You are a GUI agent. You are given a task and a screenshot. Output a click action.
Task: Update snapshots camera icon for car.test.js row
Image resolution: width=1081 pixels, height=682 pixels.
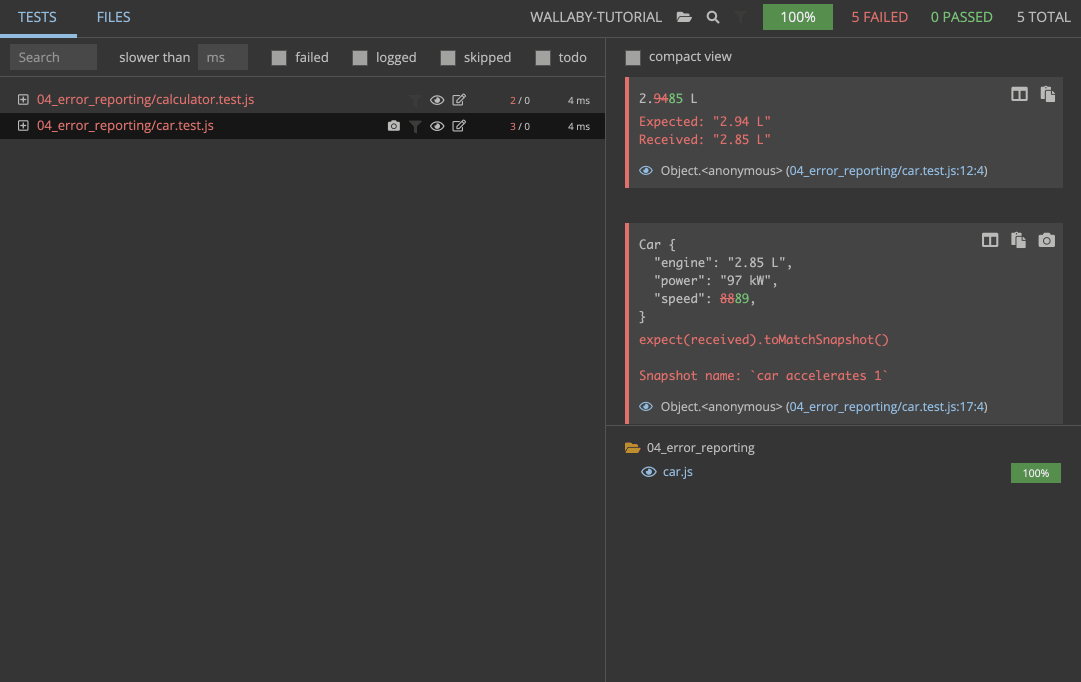393,126
